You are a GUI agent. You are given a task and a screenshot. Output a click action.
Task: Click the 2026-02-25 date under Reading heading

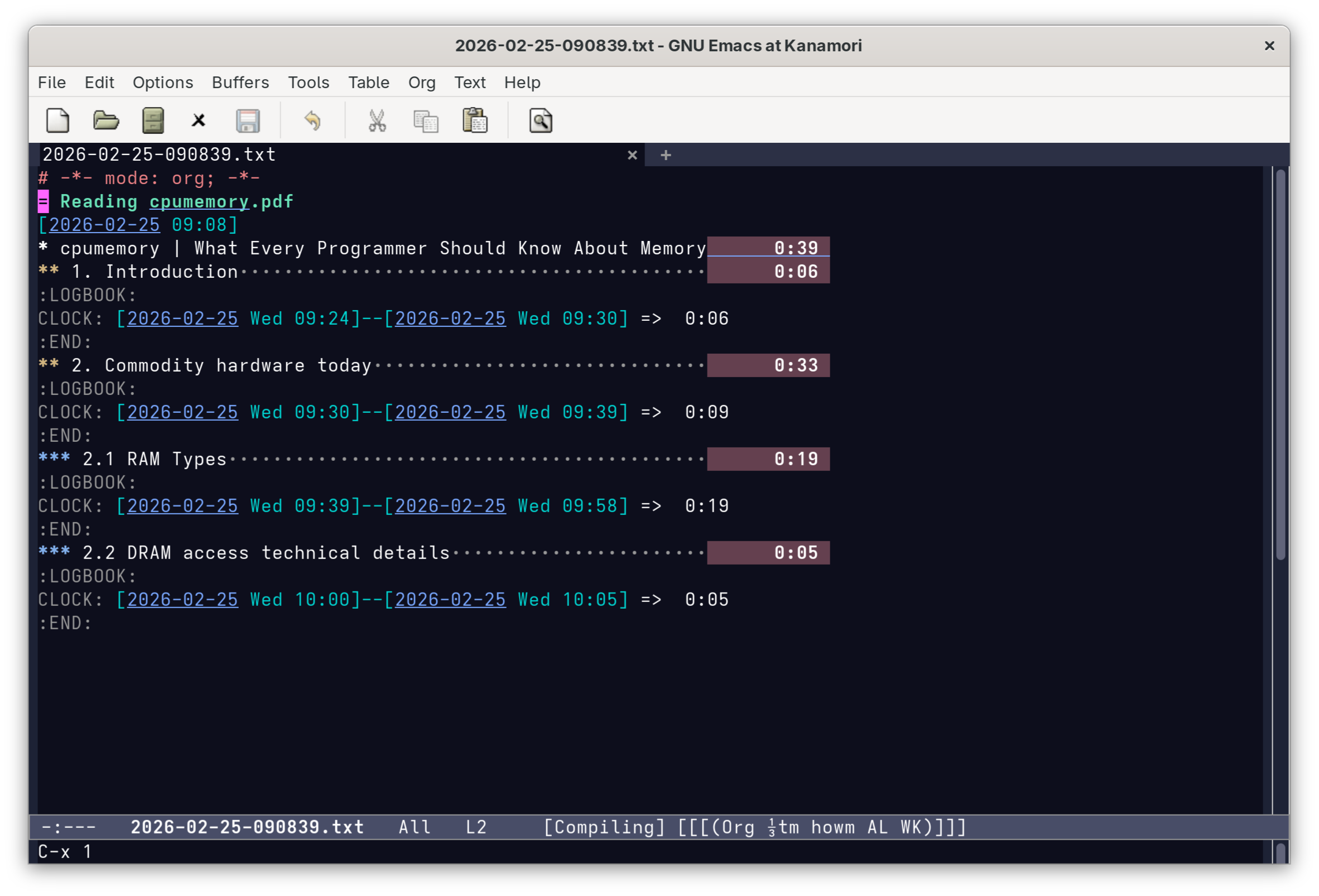tap(104, 225)
